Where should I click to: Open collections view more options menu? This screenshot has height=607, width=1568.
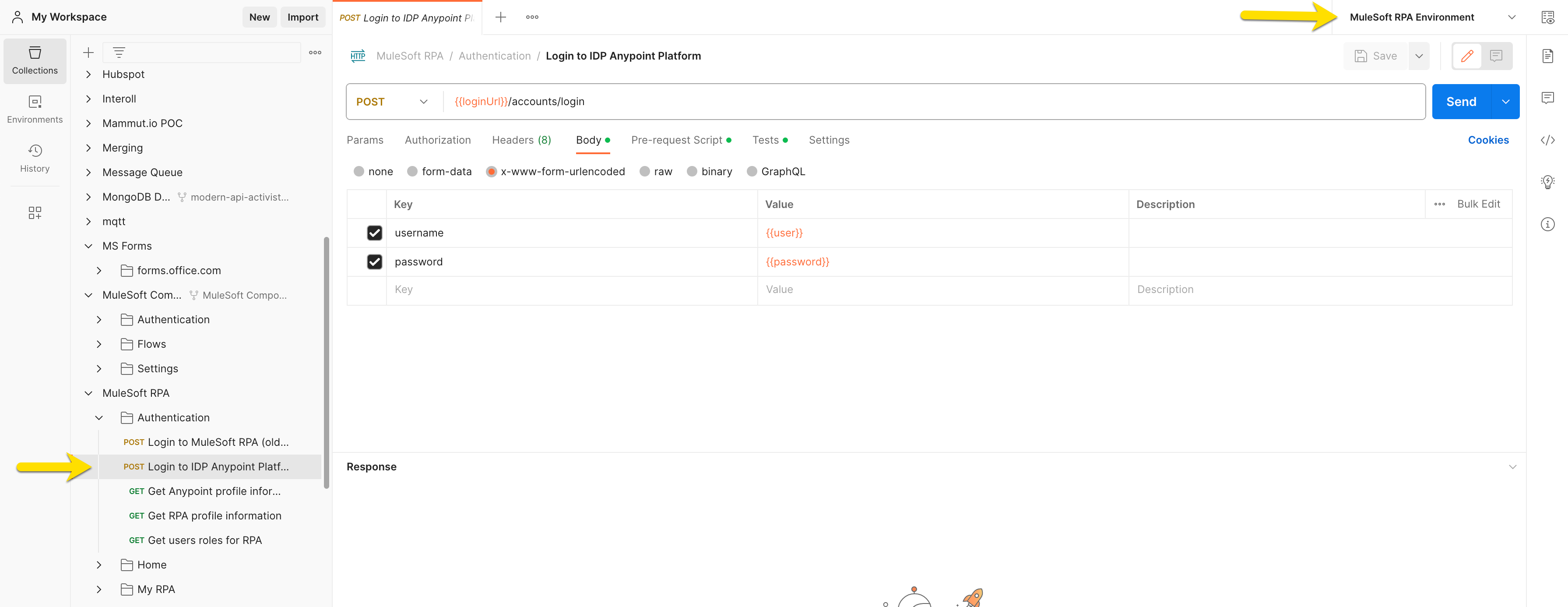(315, 53)
